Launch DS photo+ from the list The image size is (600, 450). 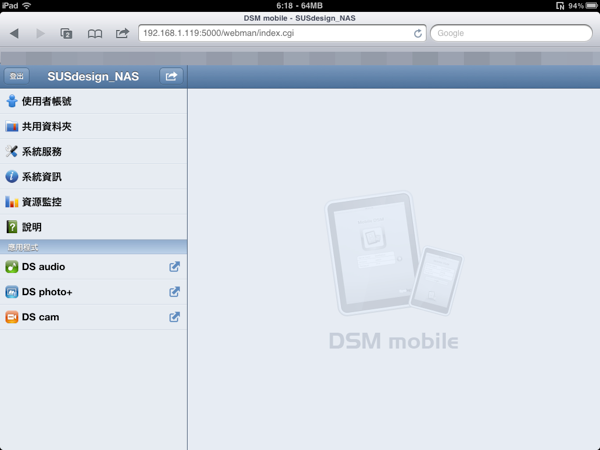click(93, 292)
